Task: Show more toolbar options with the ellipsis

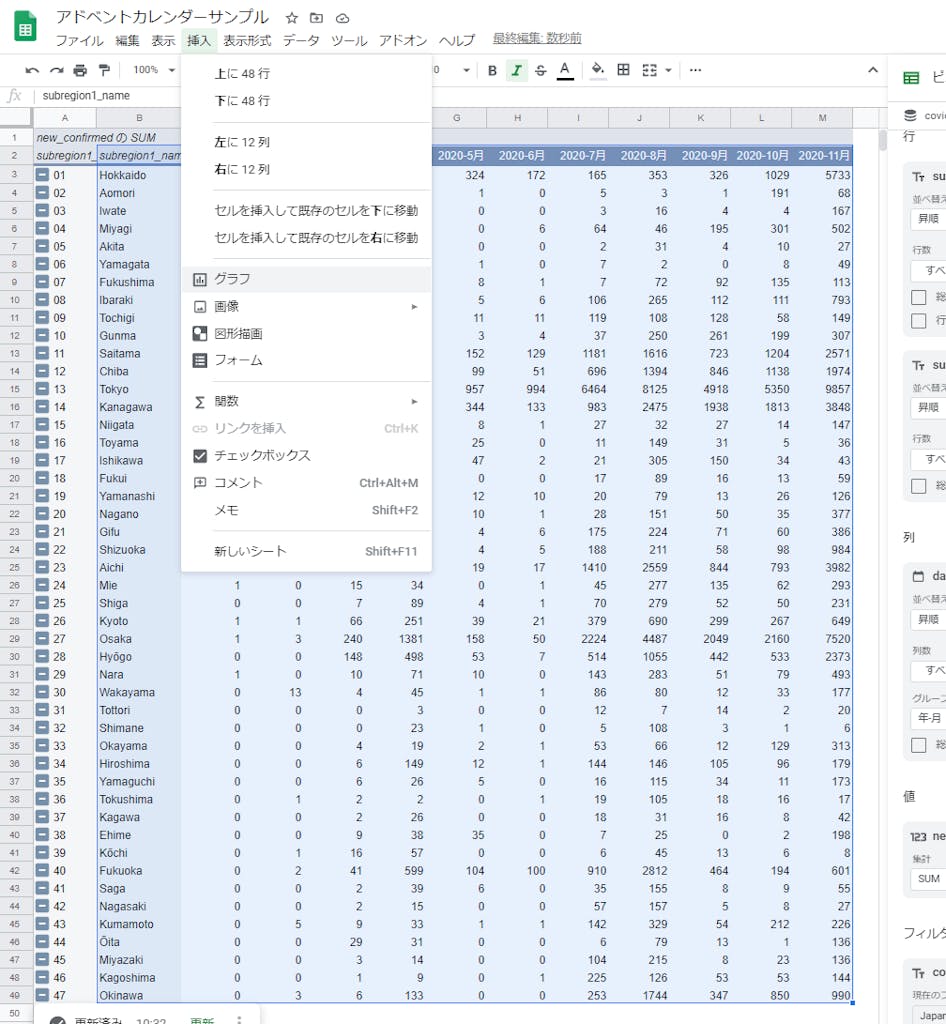Action: point(695,70)
